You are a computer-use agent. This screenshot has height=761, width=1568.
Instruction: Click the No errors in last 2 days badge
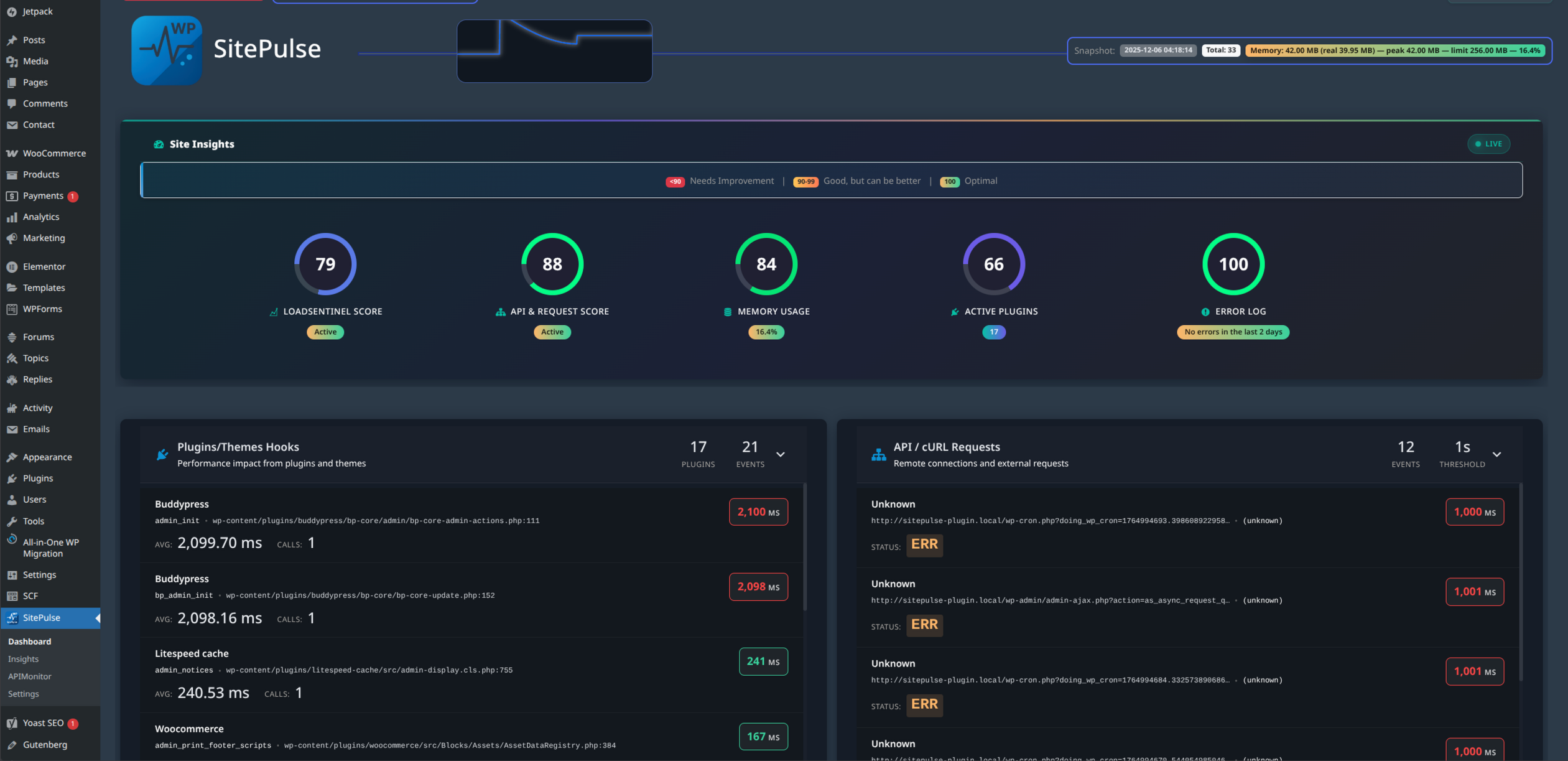click(x=1232, y=332)
